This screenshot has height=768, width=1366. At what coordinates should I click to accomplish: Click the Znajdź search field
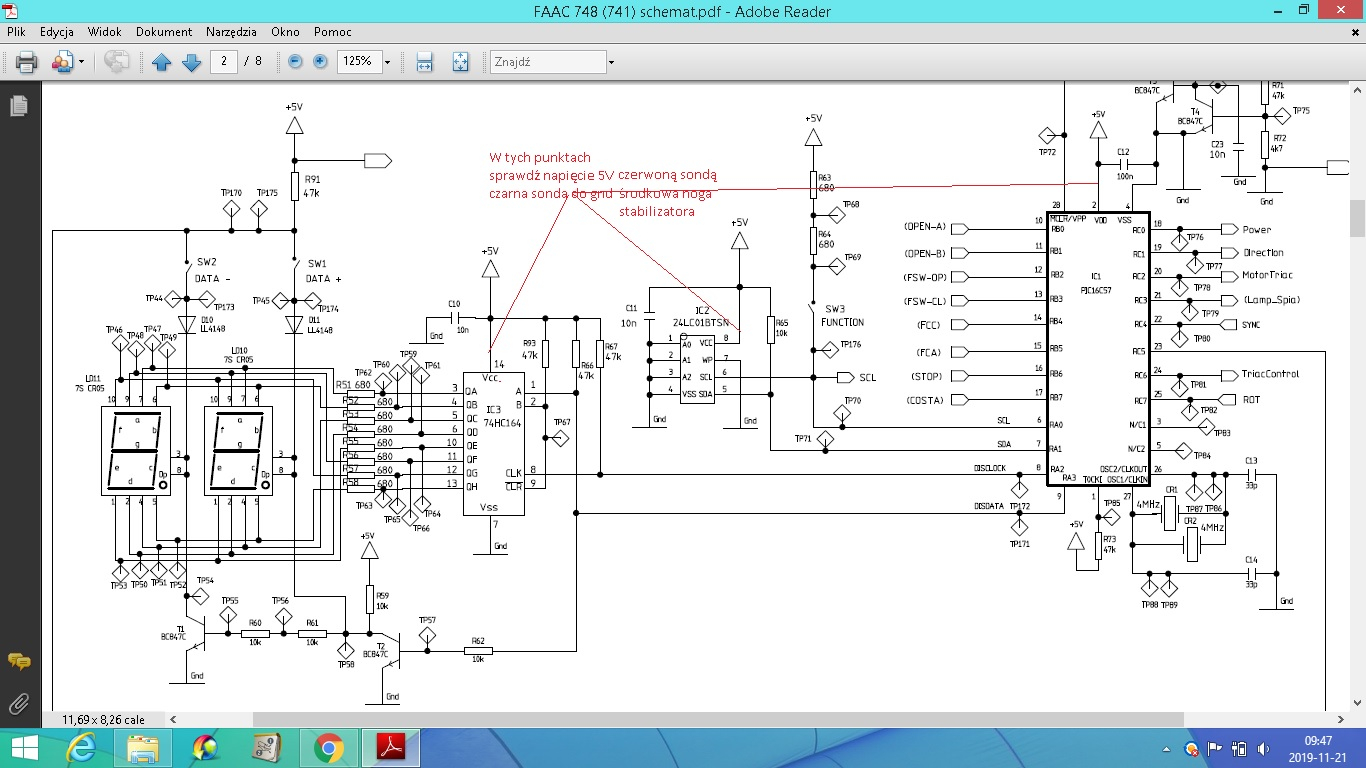coord(547,62)
